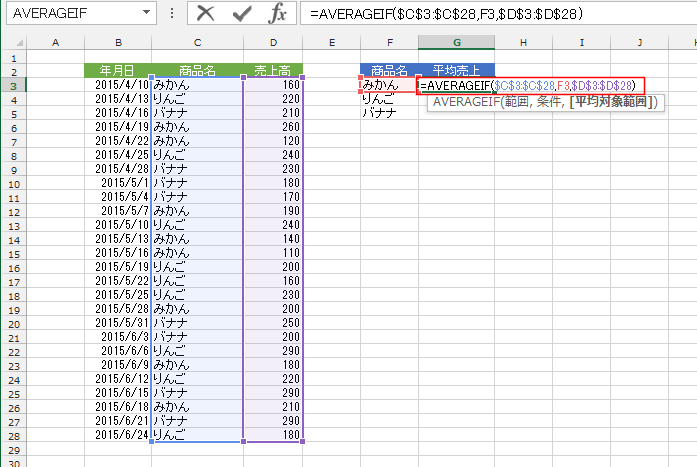Click the Cancel (X) icon in formula bar
697x467 pixels.
[x=206, y=14]
